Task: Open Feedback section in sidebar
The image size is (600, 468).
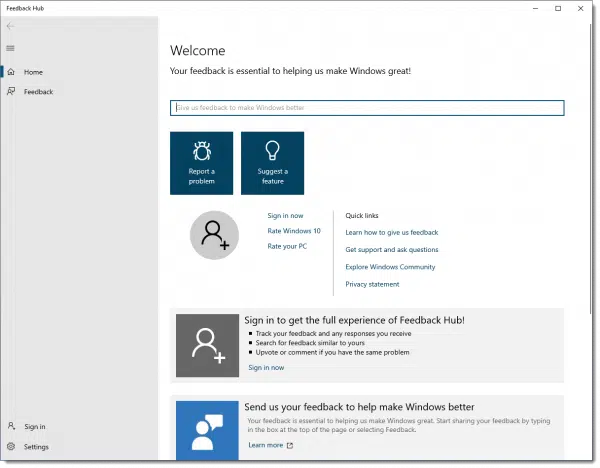Action: (38, 92)
